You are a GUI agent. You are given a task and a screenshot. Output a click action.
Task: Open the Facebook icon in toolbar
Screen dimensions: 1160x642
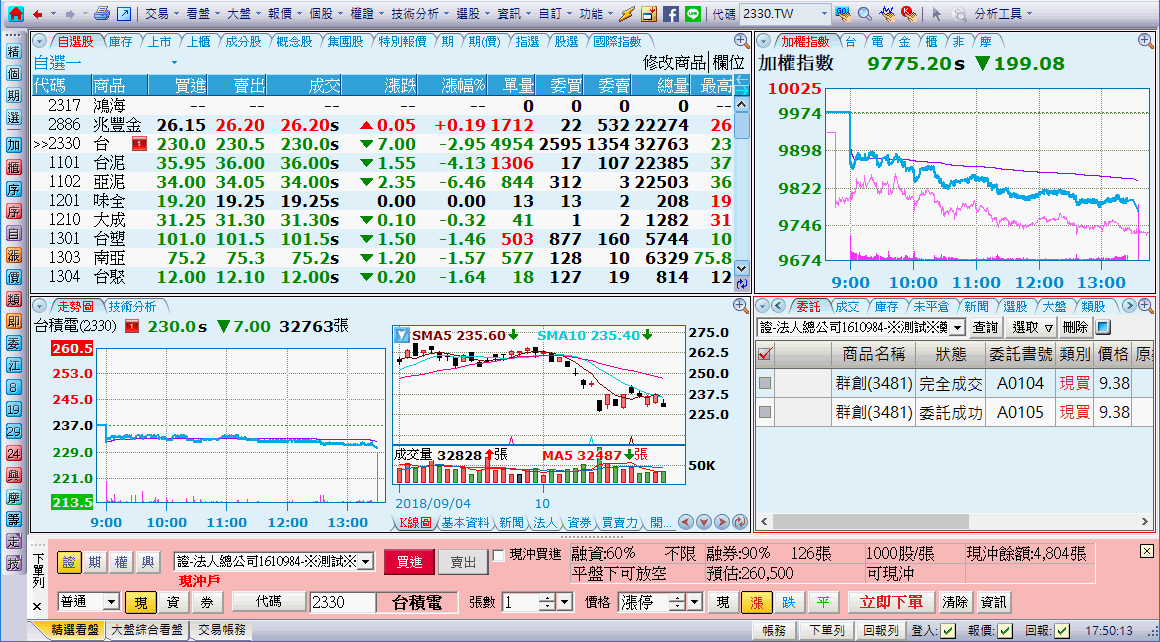[x=670, y=14]
